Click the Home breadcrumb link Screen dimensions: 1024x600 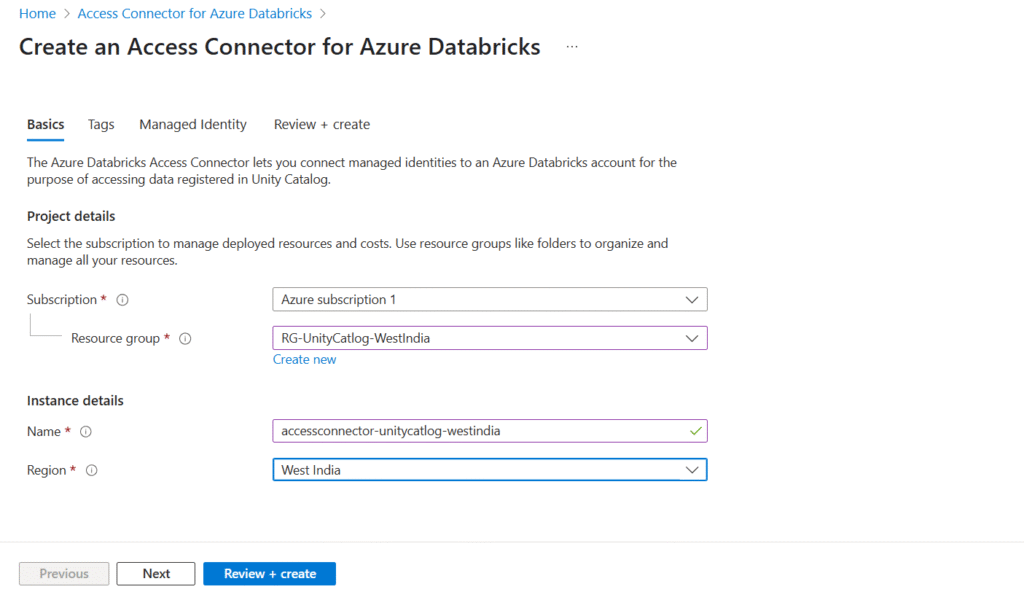(37, 14)
